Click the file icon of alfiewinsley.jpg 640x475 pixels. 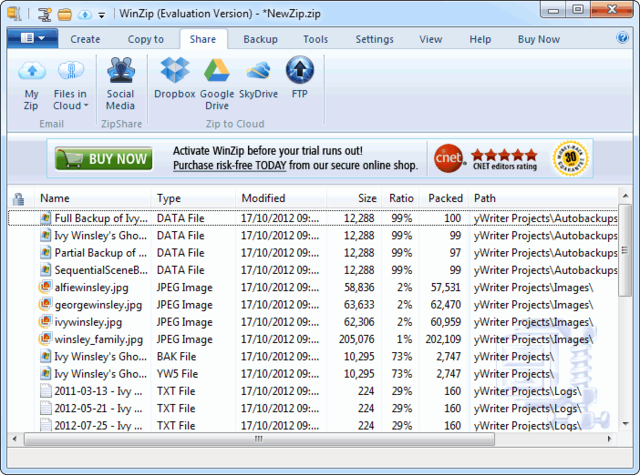click(45, 287)
